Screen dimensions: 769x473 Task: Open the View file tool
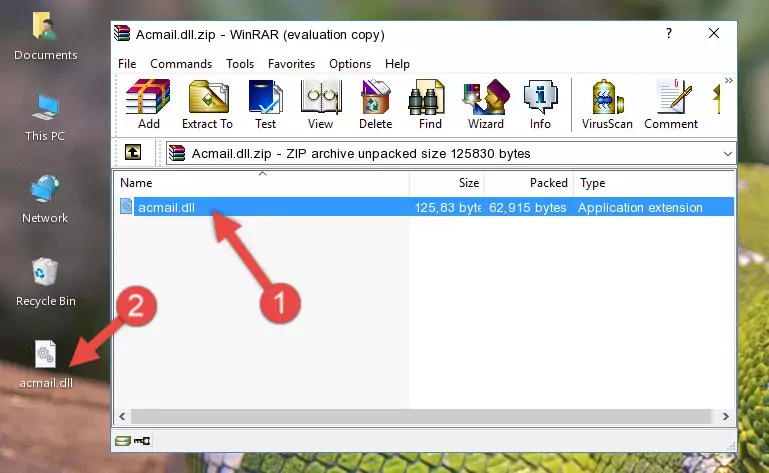point(320,104)
